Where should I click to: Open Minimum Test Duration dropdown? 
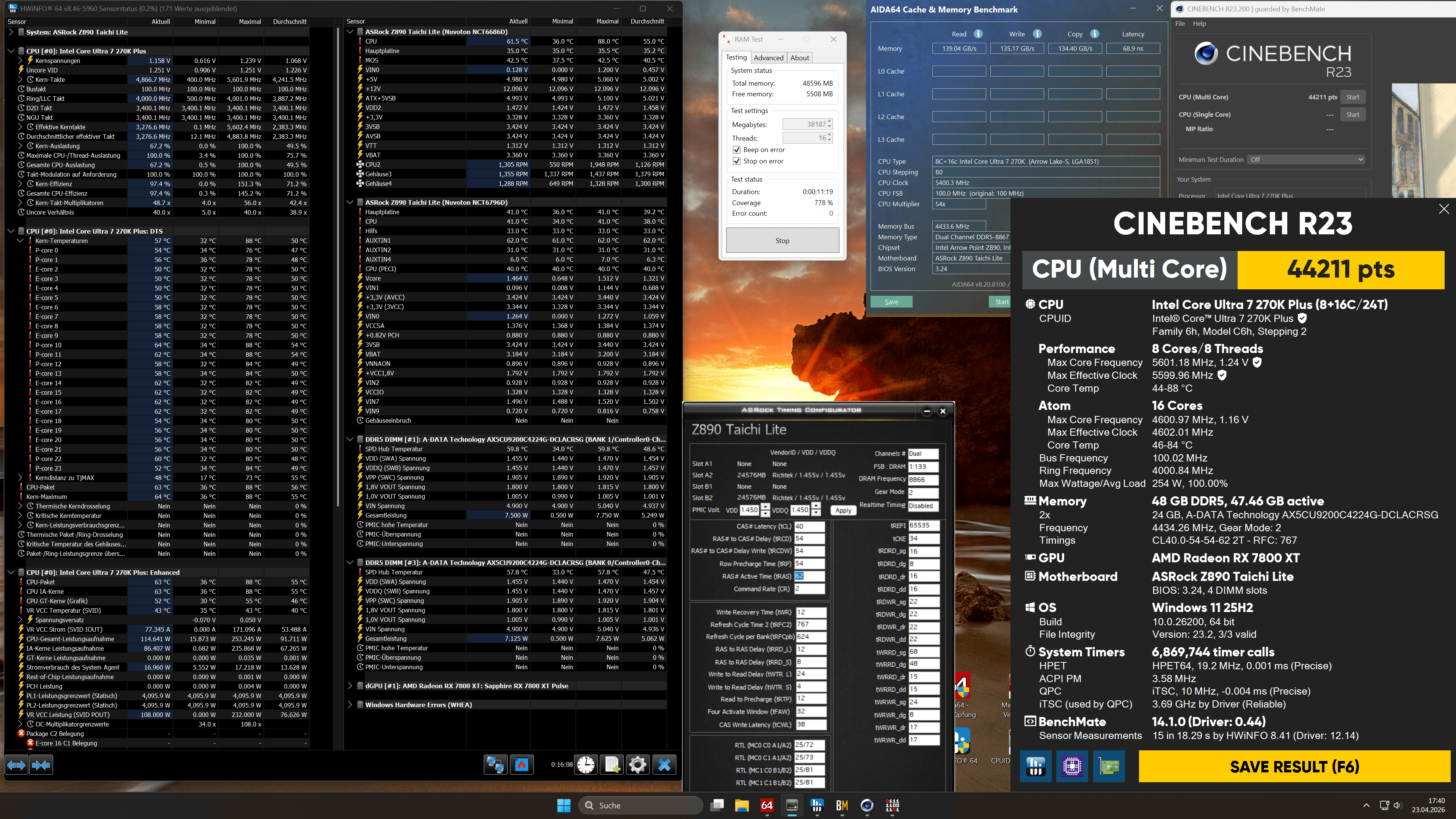(x=1306, y=159)
